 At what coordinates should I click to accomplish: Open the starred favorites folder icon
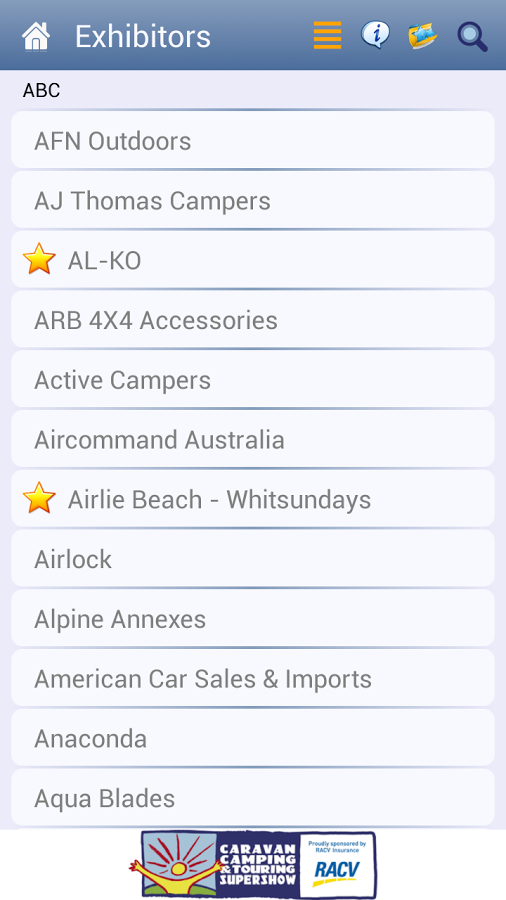(x=423, y=36)
